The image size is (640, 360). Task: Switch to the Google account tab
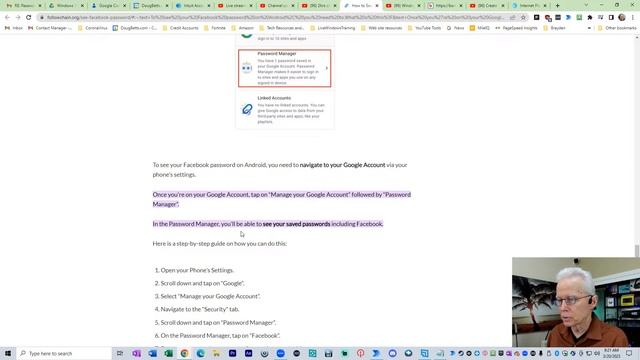108,6
